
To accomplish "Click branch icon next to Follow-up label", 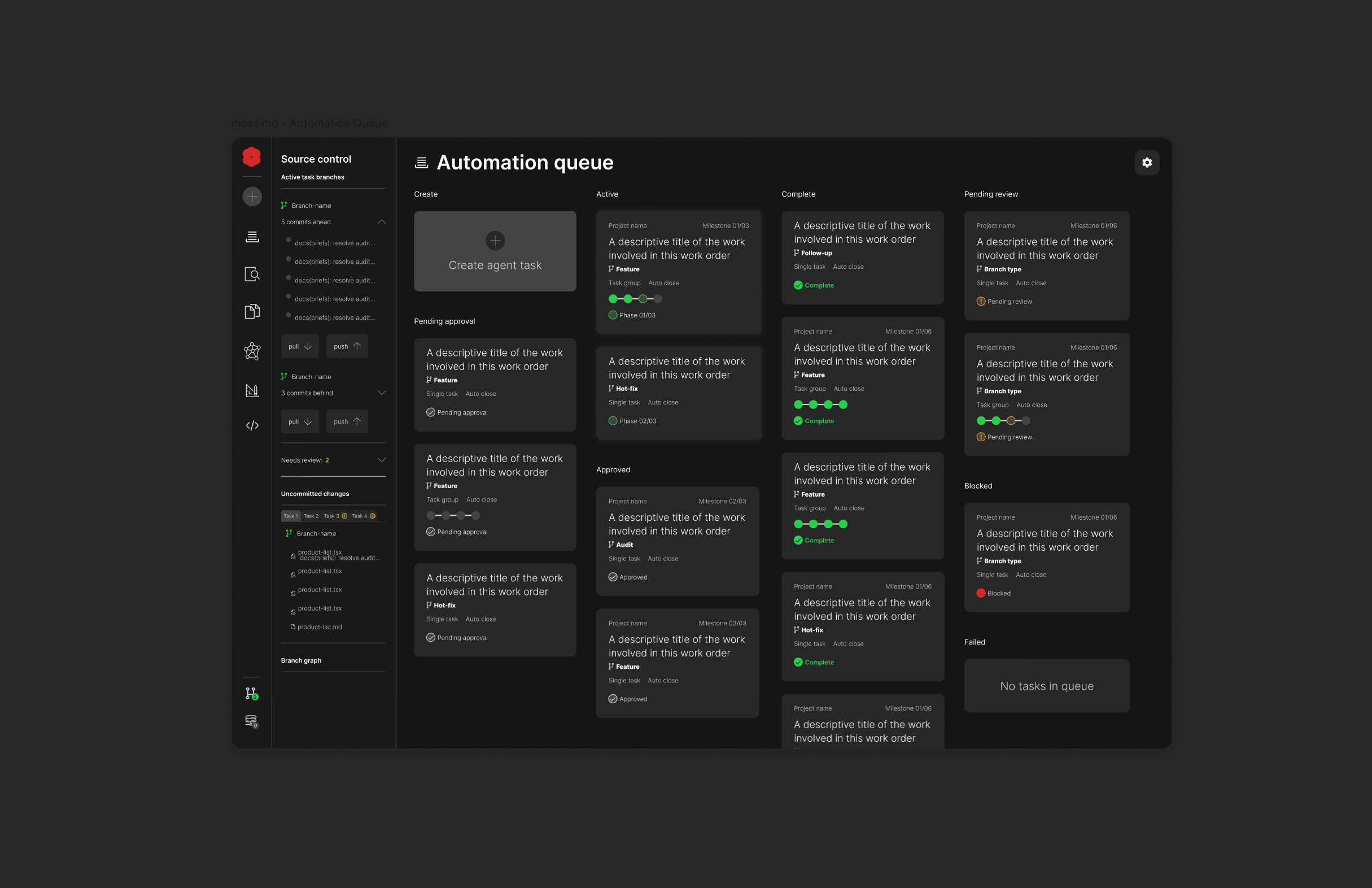I will point(796,253).
